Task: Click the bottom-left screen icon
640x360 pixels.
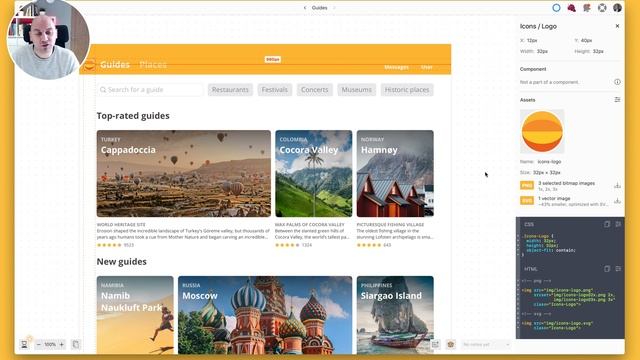Action: tap(24, 344)
